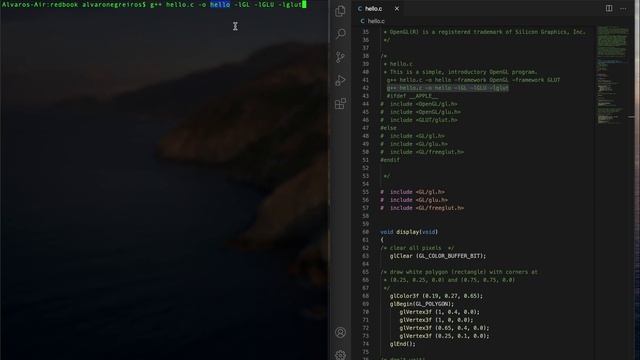Click the highlighted g++ command on line 42
Viewport: 640px width, 360px height.
click(448, 88)
